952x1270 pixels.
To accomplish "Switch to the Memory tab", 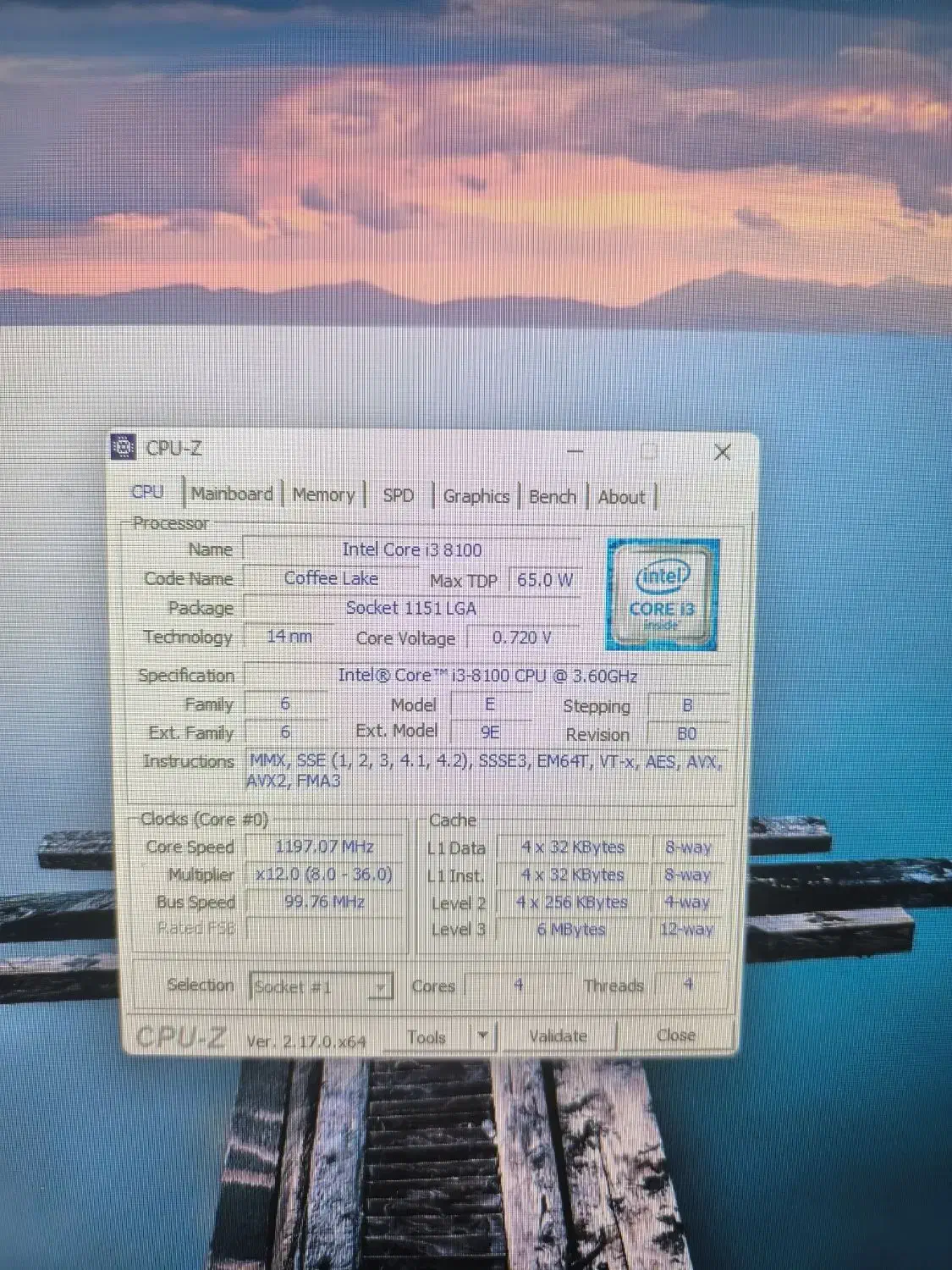I will 323,494.
